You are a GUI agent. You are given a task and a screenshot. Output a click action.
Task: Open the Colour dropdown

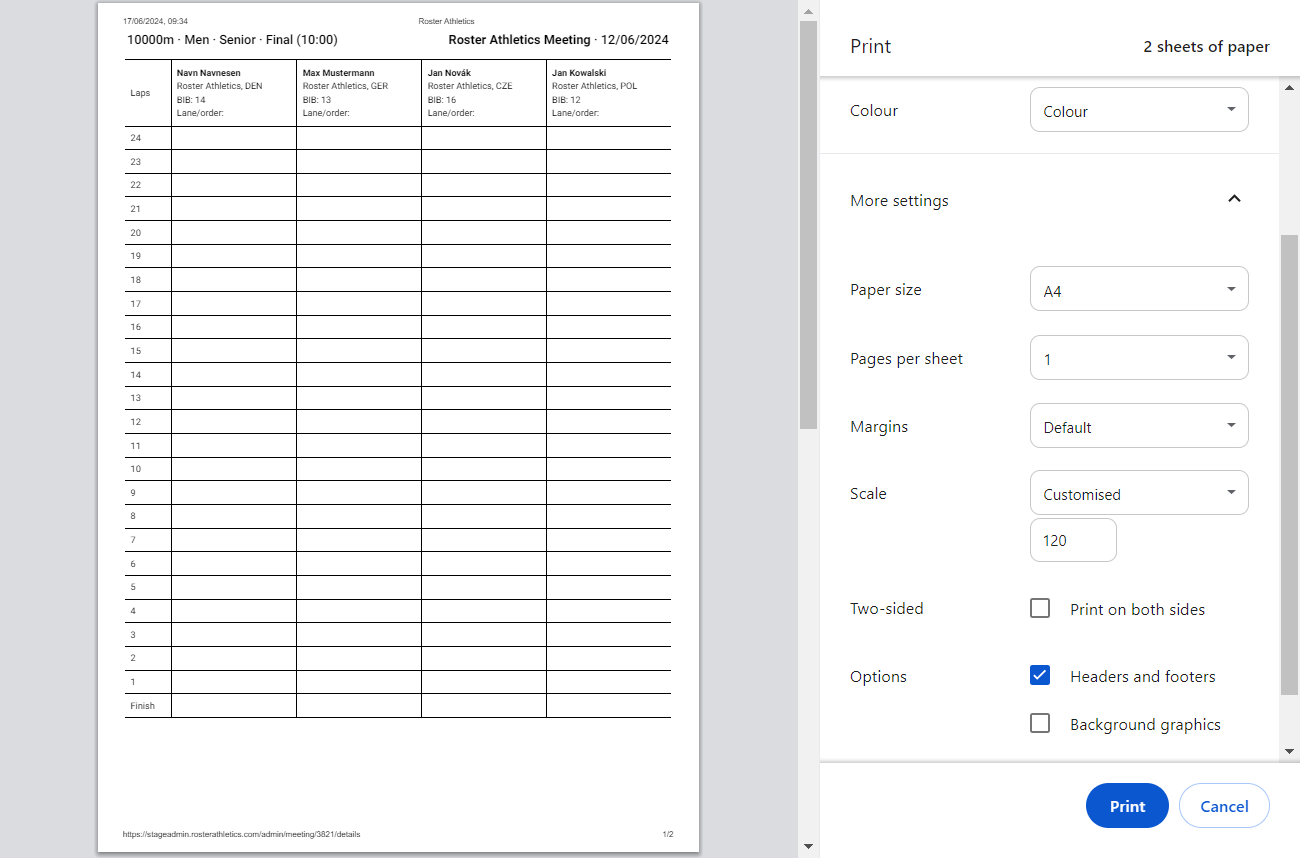pos(1139,110)
